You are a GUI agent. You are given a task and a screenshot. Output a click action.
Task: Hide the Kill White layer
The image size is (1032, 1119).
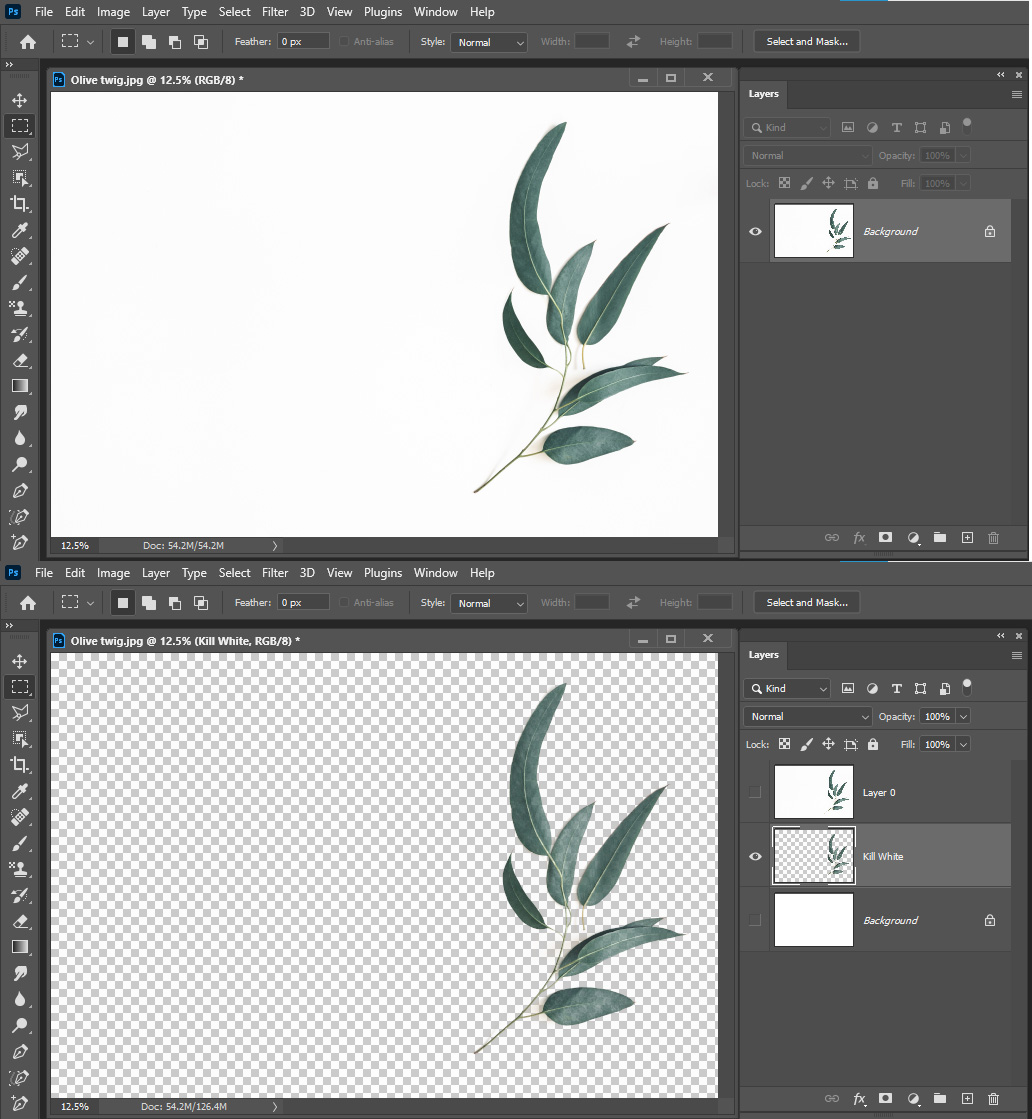pos(755,856)
